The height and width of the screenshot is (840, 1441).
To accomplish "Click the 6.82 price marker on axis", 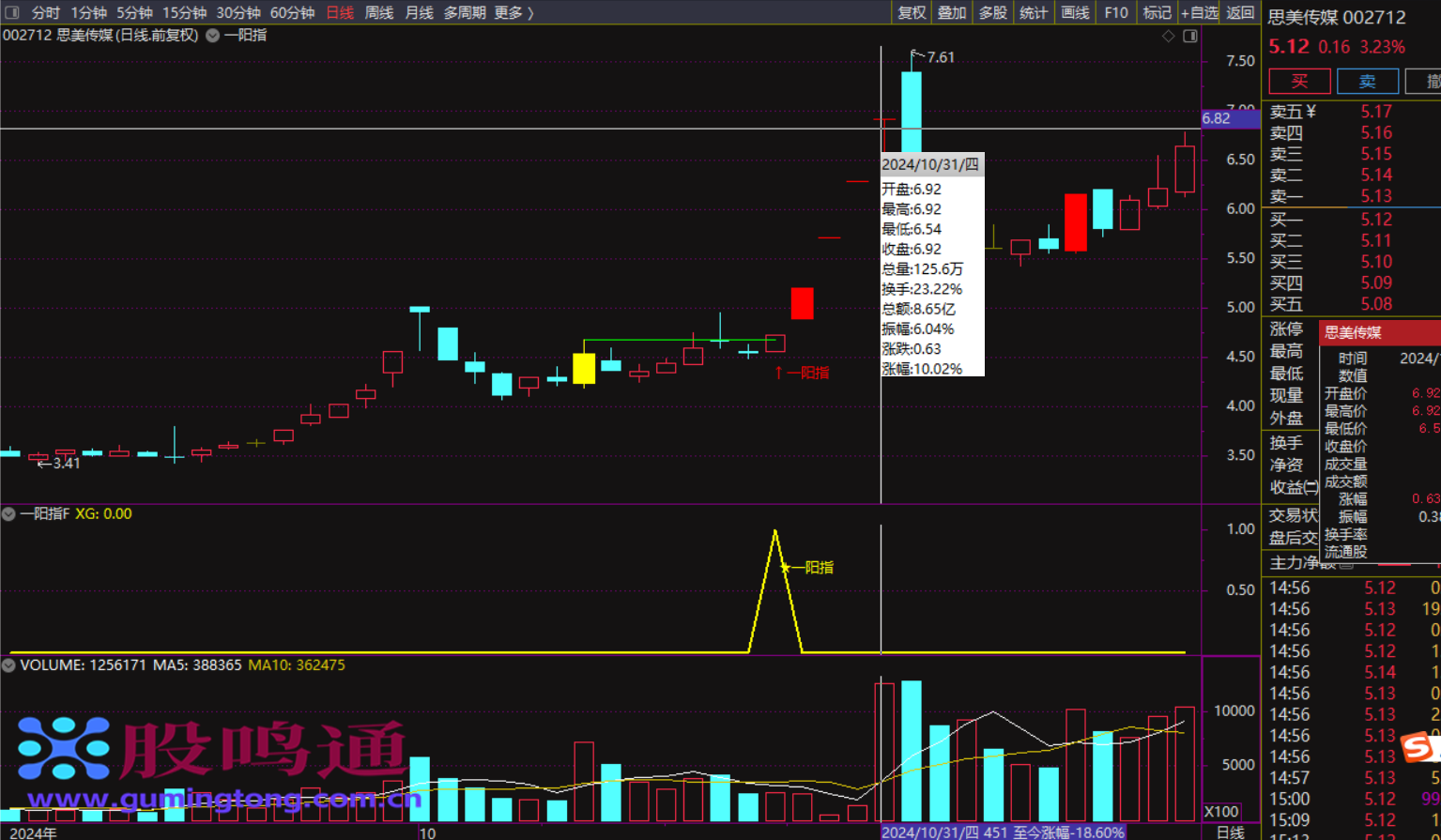I will tap(1230, 118).
